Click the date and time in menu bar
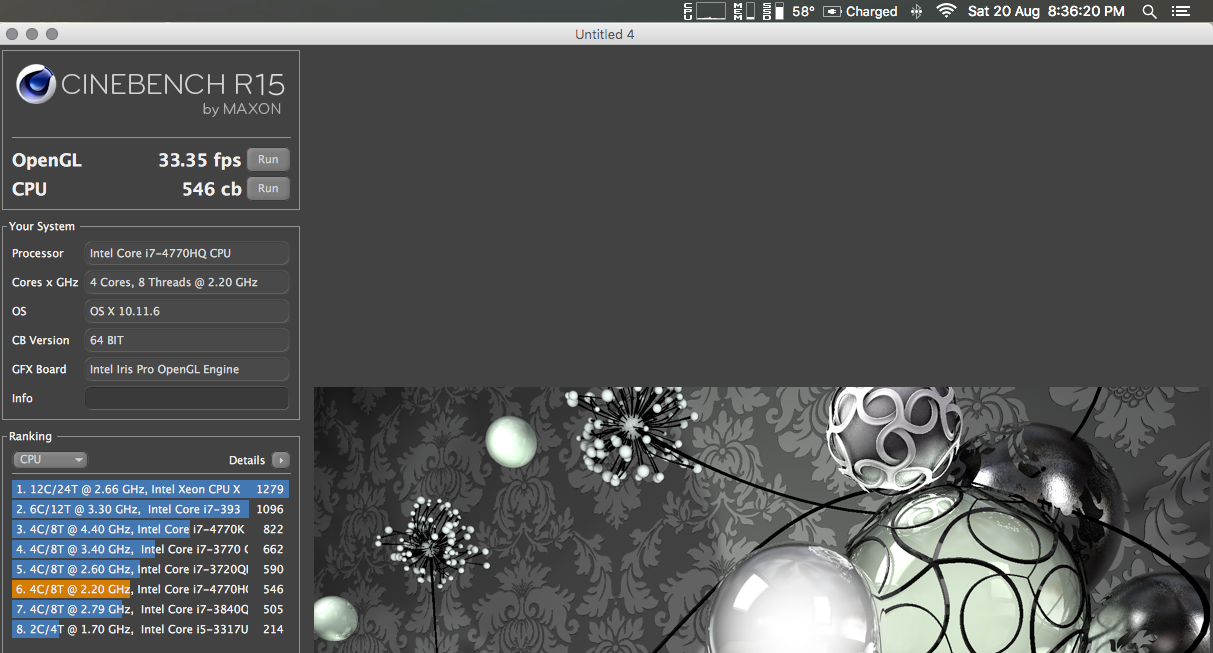1213x653 pixels. pos(1046,12)
